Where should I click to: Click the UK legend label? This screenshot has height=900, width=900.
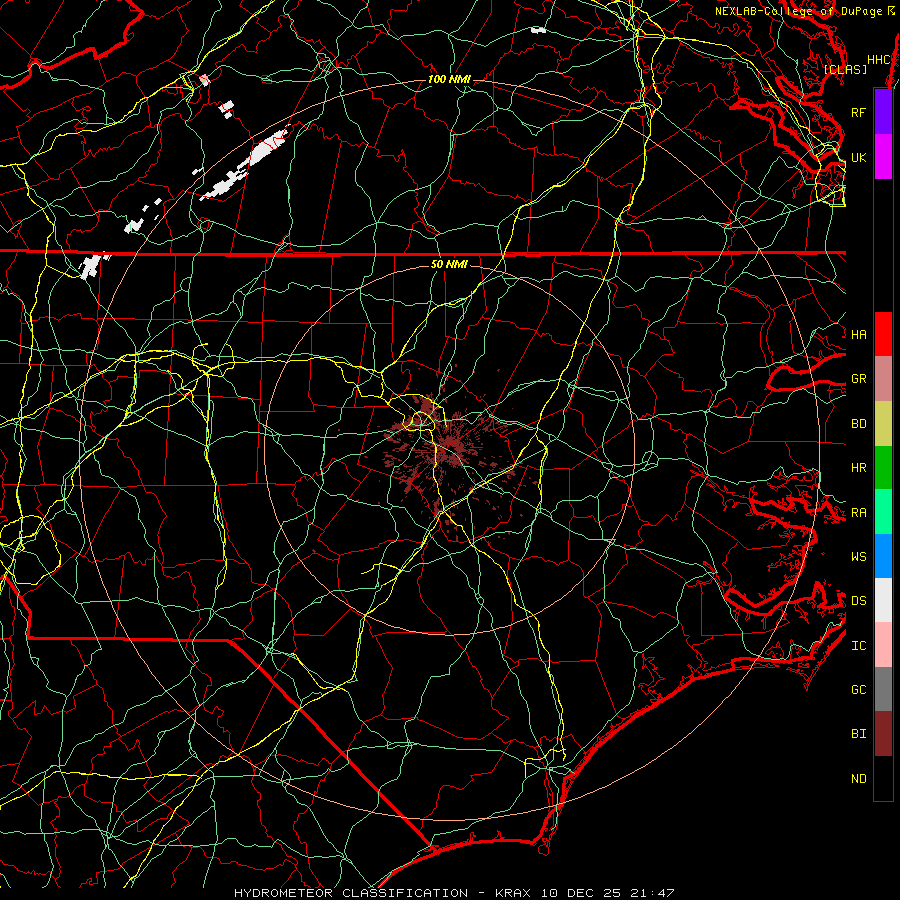(858, 157)
